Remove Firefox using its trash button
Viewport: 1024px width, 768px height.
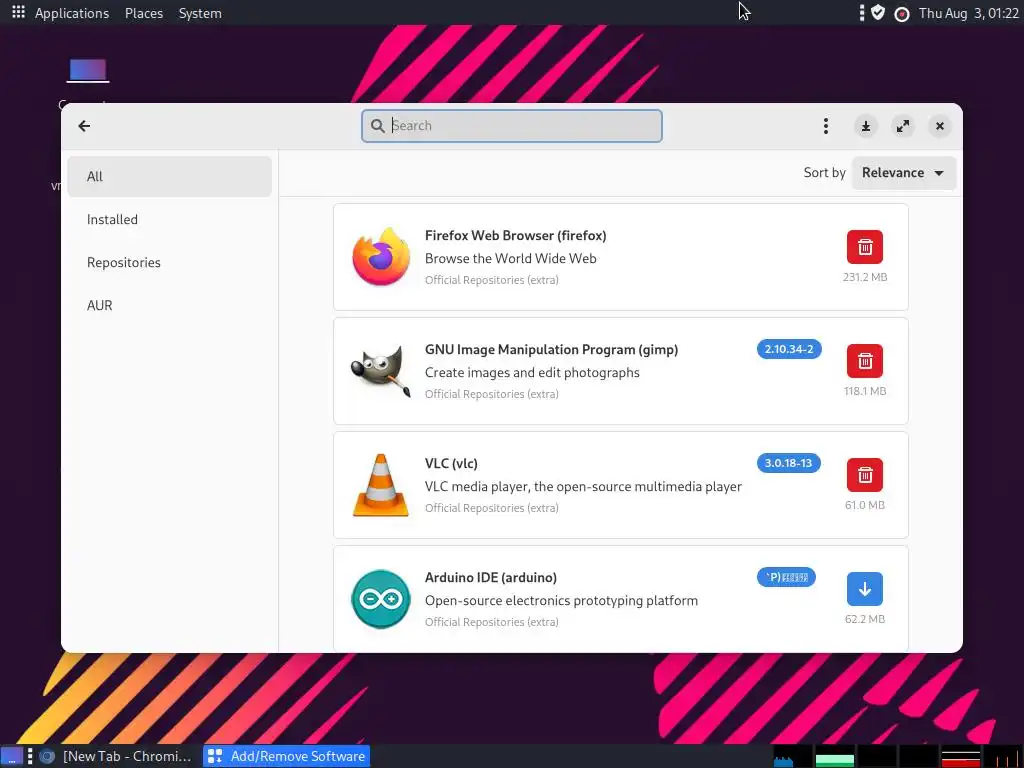[865, 248]
